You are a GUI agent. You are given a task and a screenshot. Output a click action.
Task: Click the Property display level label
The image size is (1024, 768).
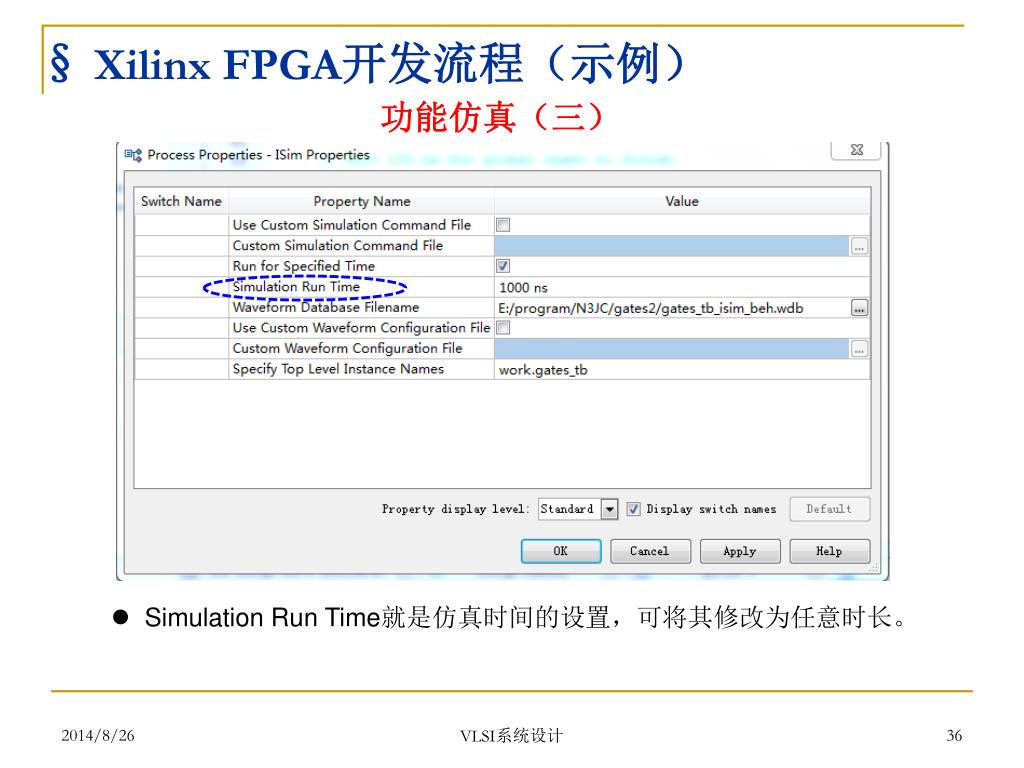pyautogui.click(x=456, y=509)
